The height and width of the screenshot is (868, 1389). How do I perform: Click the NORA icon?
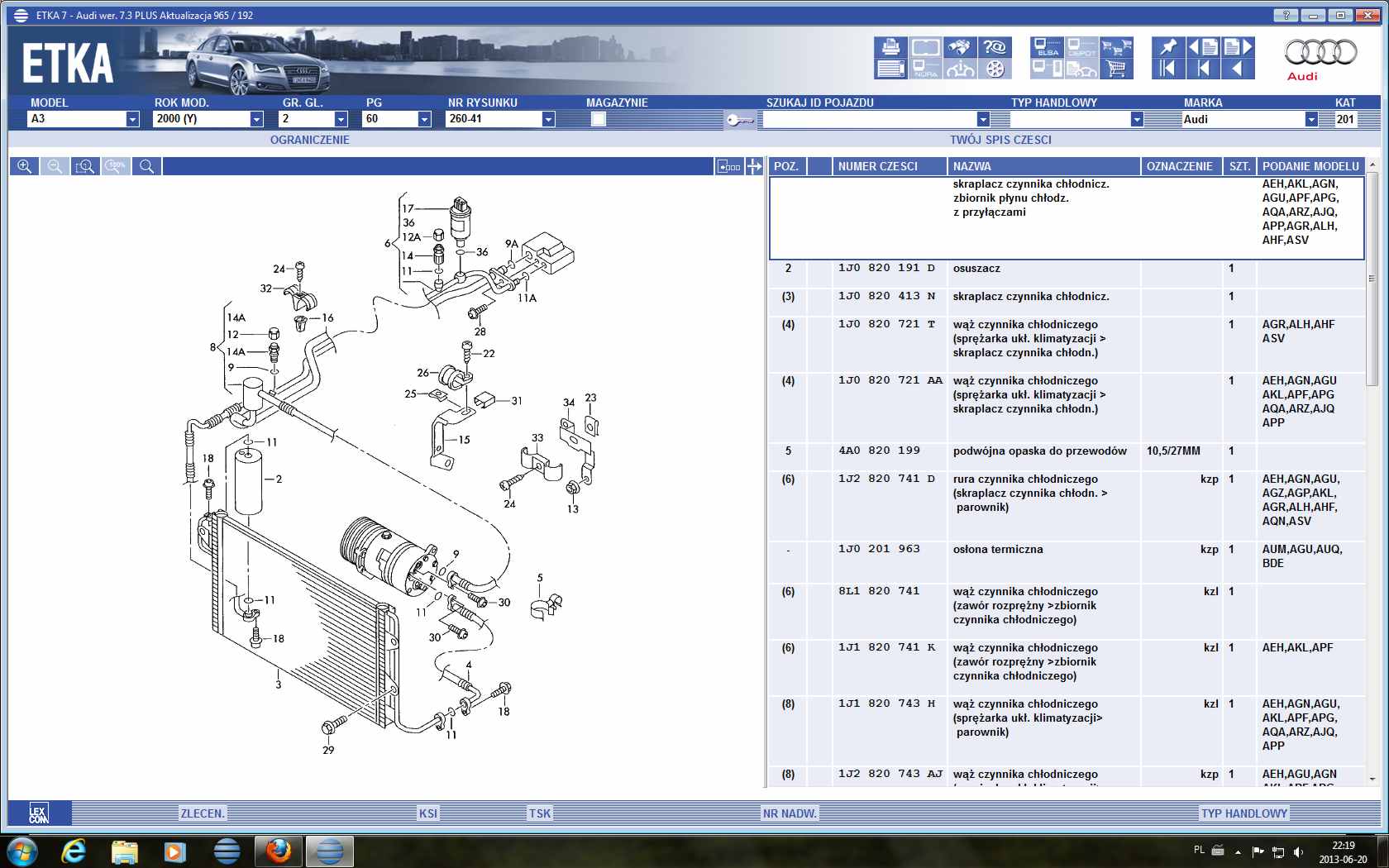[925, 69]
